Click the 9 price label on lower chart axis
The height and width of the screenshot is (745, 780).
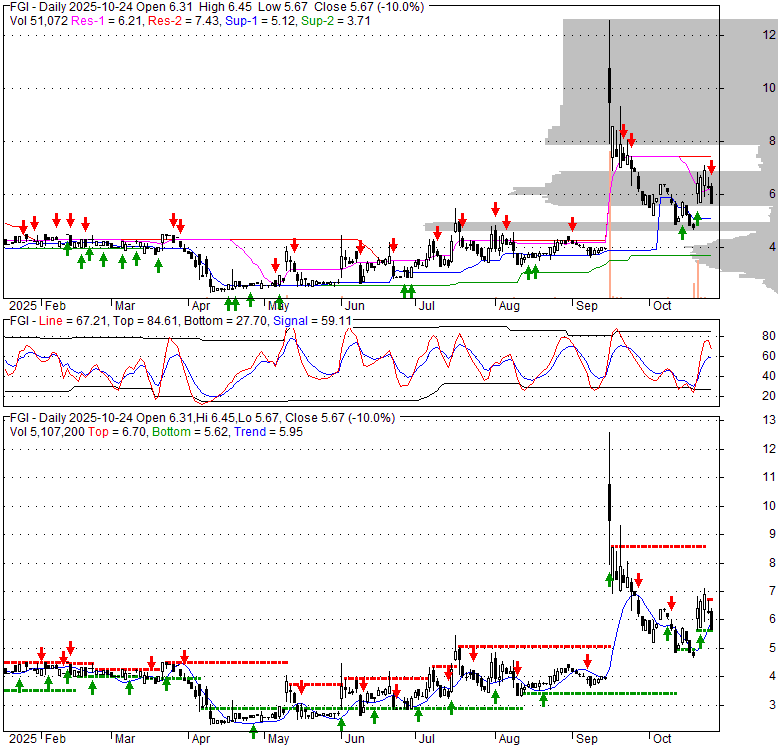772,534
